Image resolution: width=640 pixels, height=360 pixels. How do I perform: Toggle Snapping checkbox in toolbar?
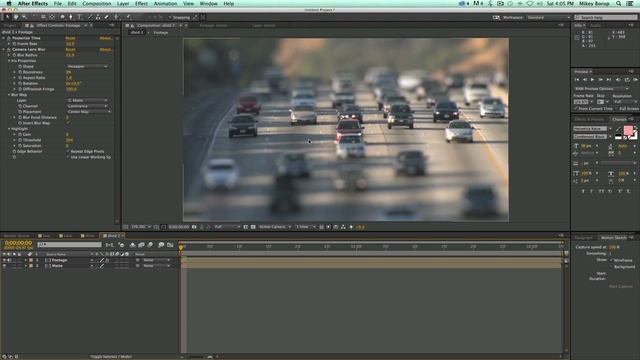point(170,18)
